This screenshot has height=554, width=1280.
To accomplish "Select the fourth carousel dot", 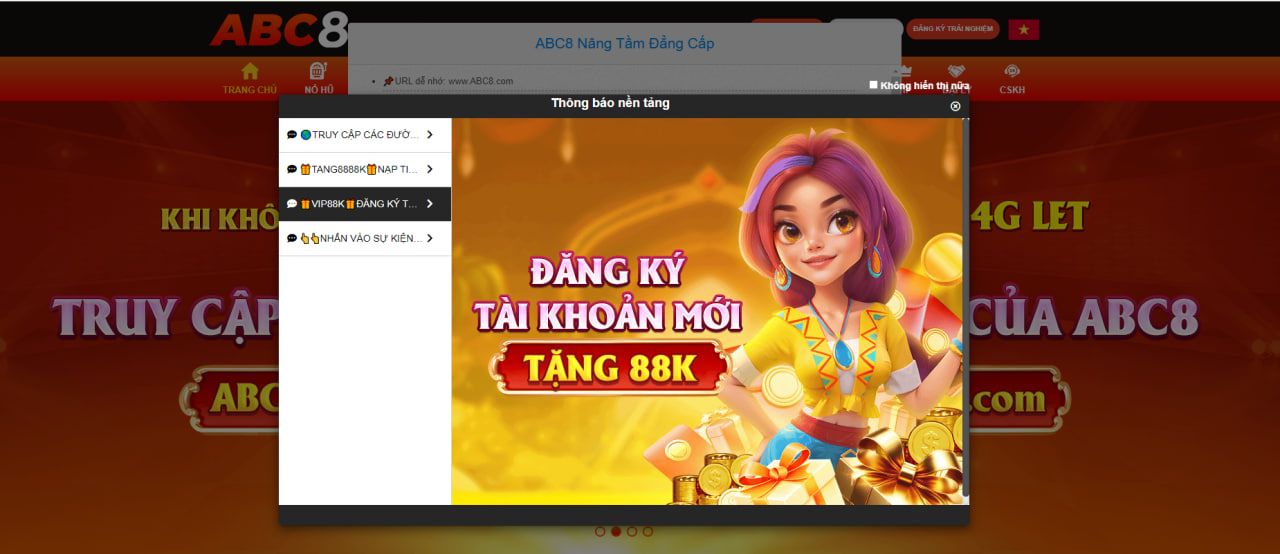I will coord(648,532).
